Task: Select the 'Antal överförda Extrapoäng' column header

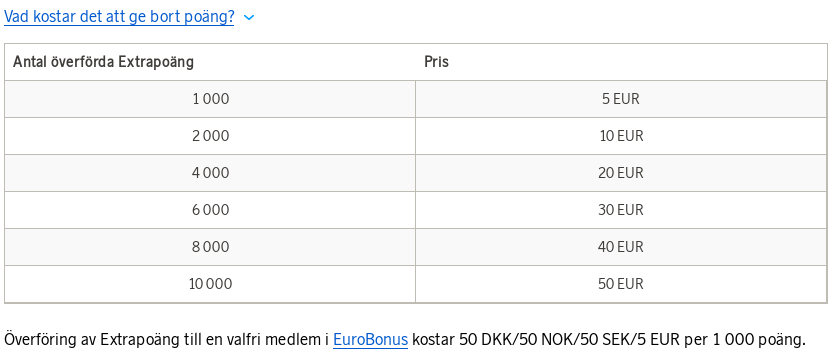Action: [210, 62]
